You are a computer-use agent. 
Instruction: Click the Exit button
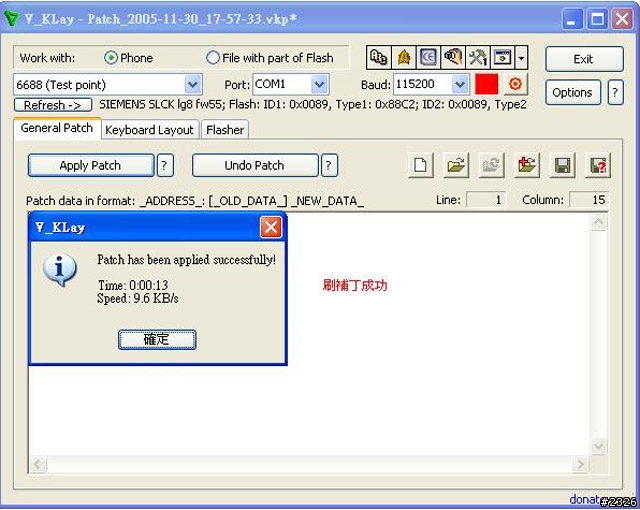[x=584, y=59]
